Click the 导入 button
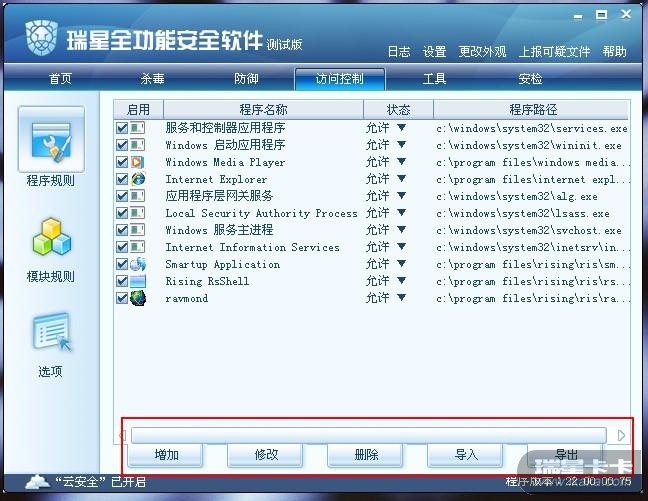Image resolution: width=648 pixels, height=501 pixels. [x=466, y=455]
